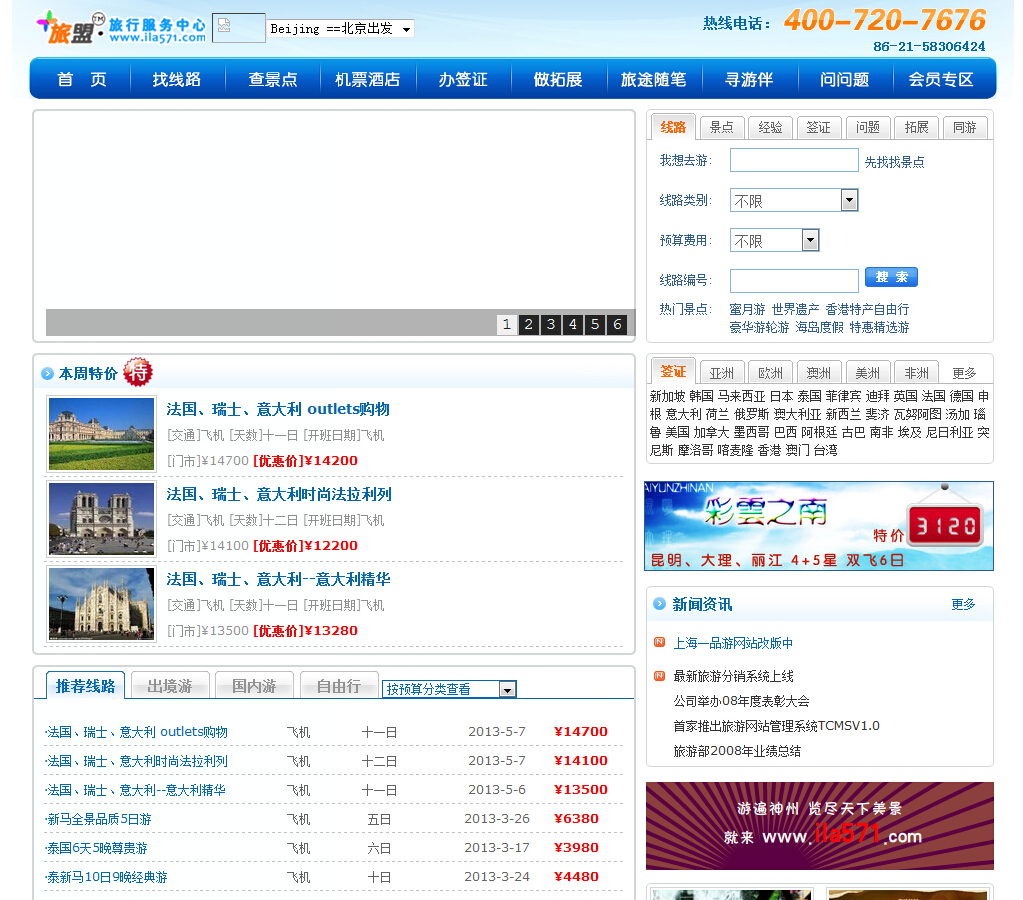Click 更多 beside the visa tabs
The height and width of the screenshot is (900, 1023).
click(964, 373)
